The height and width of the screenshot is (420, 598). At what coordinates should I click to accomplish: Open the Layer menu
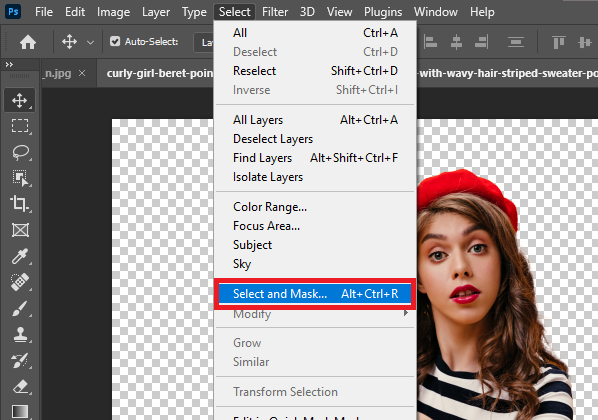point(156,12)
